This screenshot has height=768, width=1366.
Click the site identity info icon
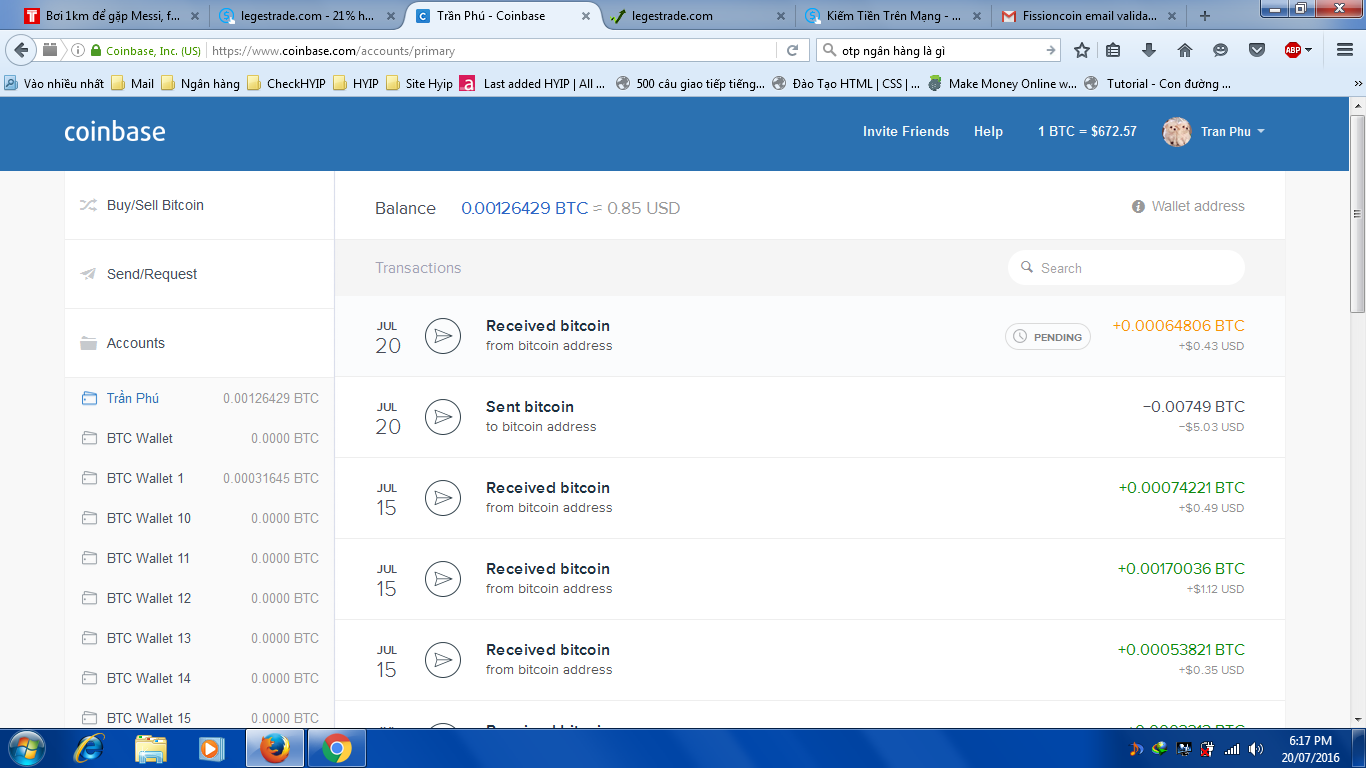pos(77,50)
